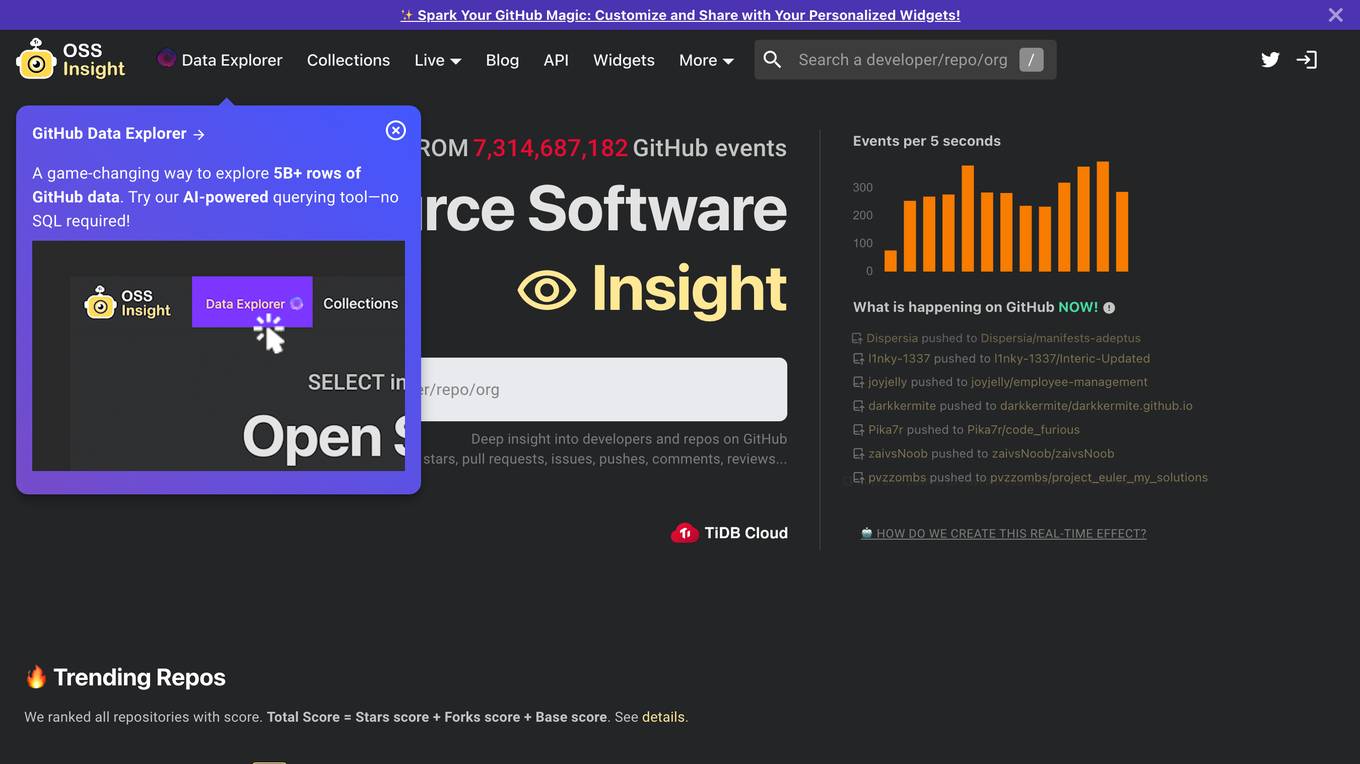This screenshot has height=764, width=1360.
Task: Click the pvzzombs pushed project_euler event
Action: tap(1030, 478)
